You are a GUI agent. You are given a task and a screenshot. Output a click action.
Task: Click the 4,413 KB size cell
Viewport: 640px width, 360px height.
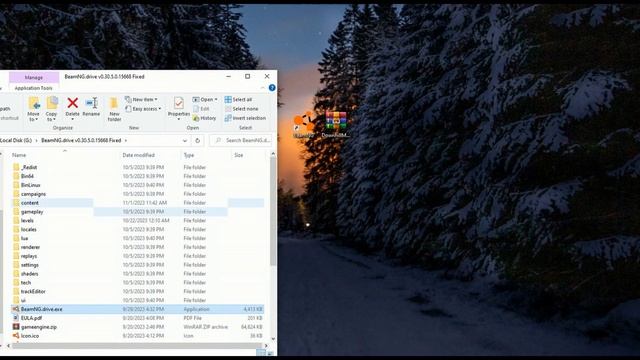point(253,309)
